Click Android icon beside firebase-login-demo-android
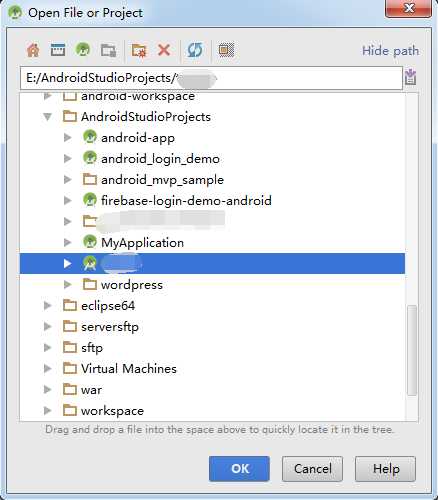The width and height of the screenshot is (438, 500). coord(90,200)
